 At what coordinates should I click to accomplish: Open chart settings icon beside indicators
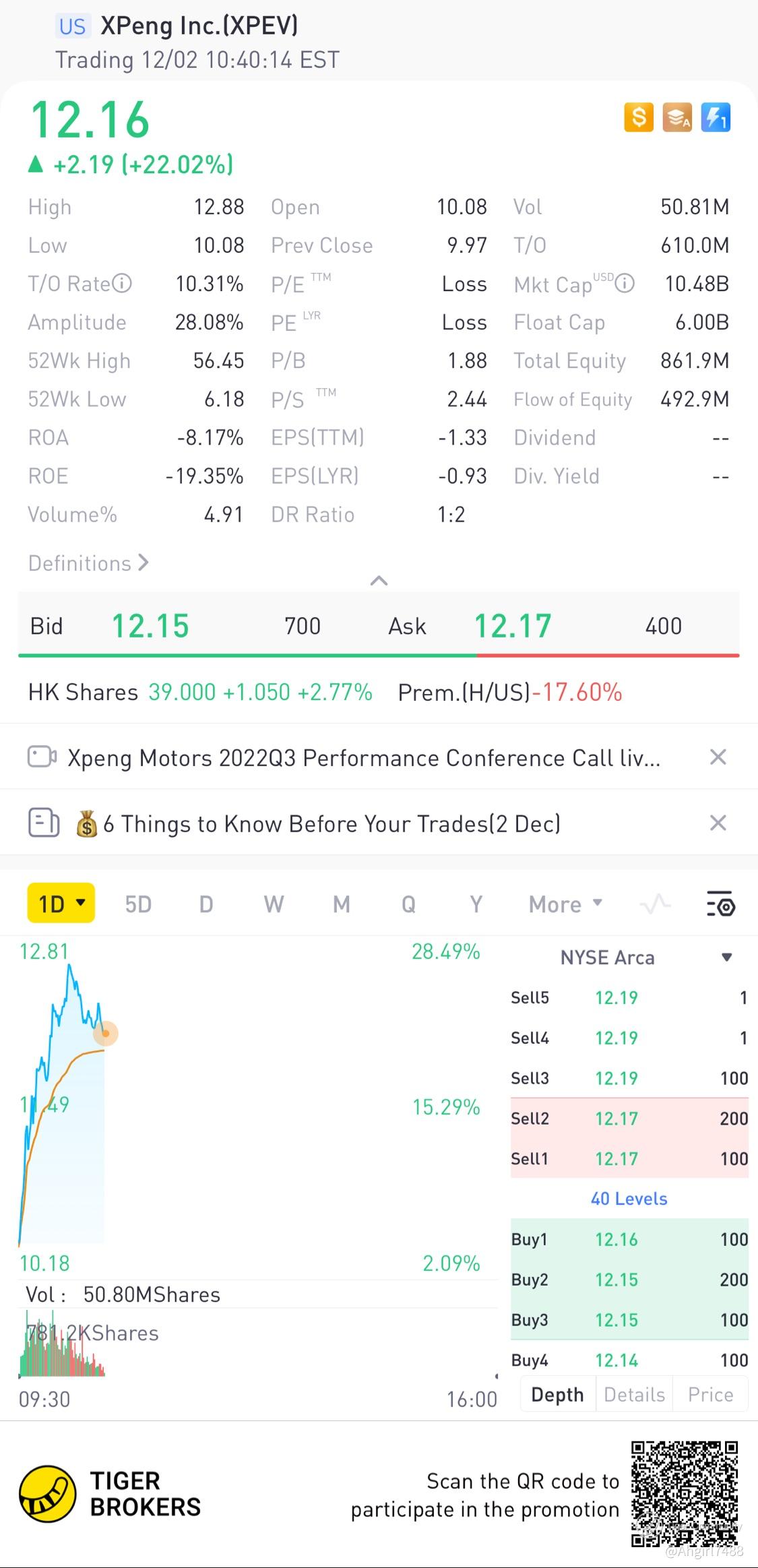(x=720, y=904)
